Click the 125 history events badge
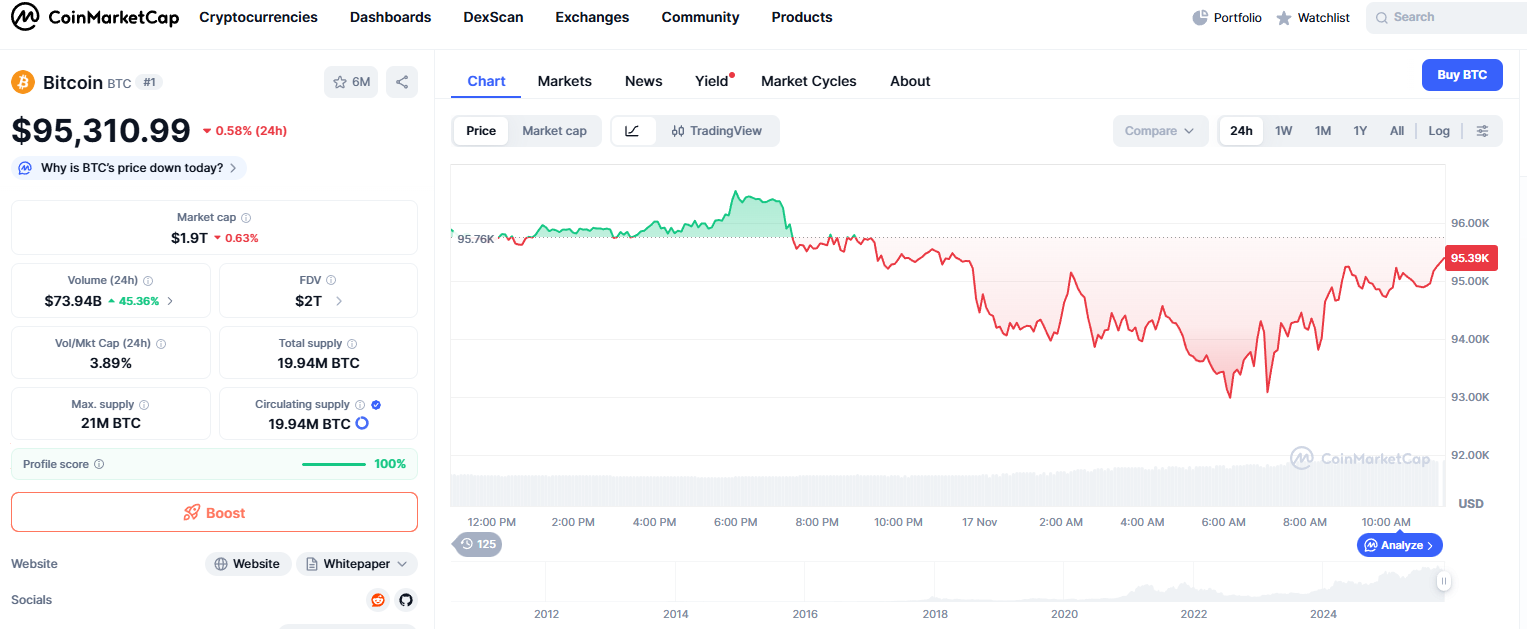 pos(477,544)
